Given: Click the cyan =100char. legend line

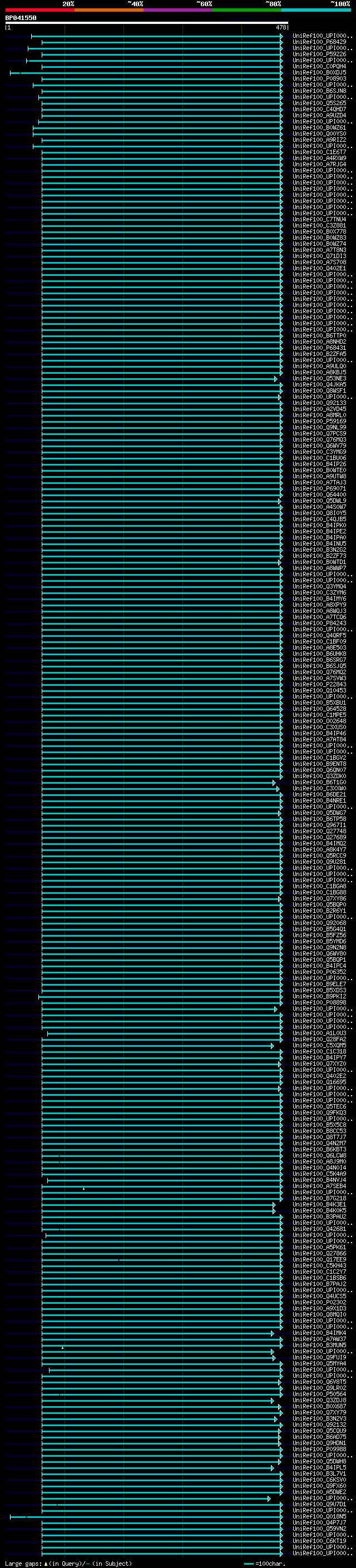Looking at the screenshot, I should (248, 1564).
